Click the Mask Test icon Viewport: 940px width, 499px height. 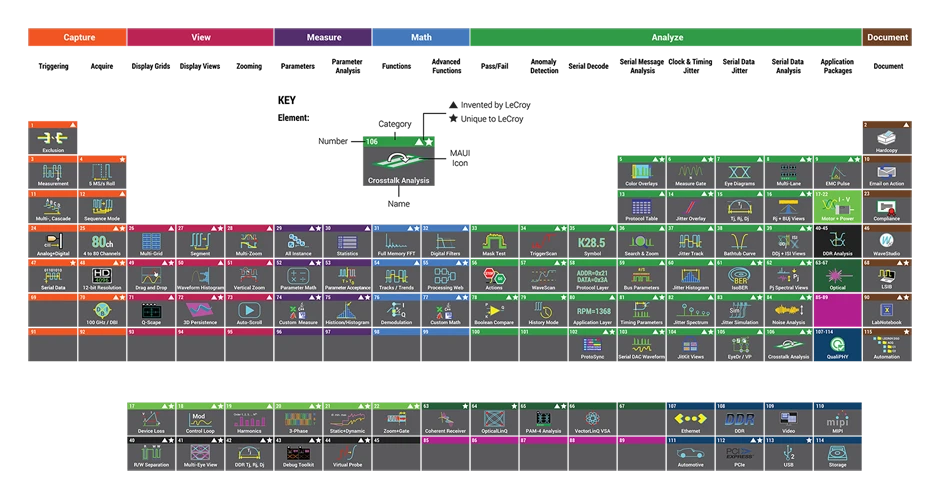[494, 242]
